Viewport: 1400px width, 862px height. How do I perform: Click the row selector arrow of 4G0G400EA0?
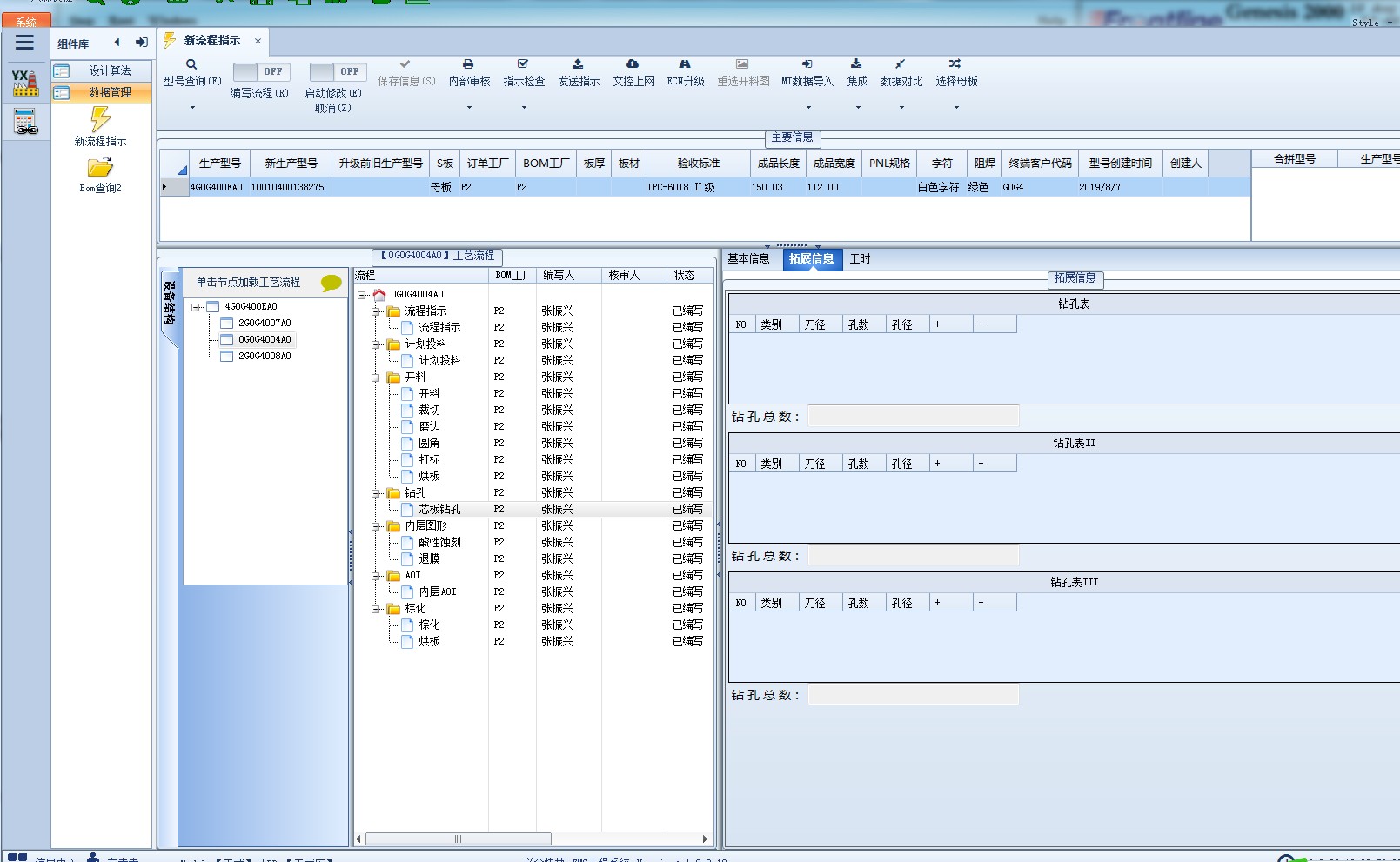click(x=173, y=187)
